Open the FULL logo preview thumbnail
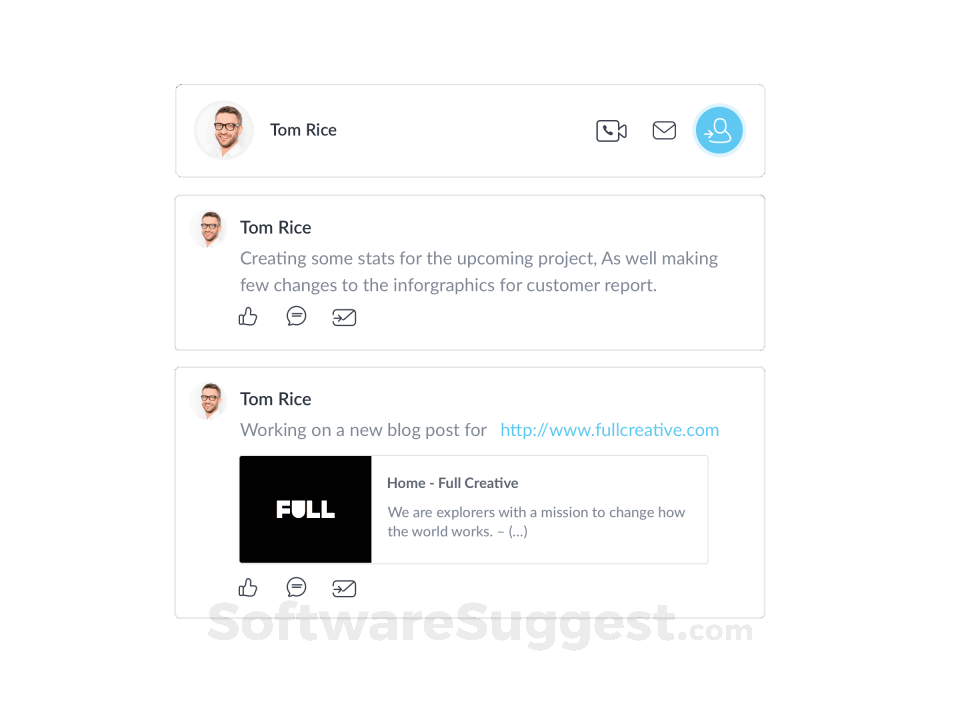 pyautogui.click(x=306, y=509)
